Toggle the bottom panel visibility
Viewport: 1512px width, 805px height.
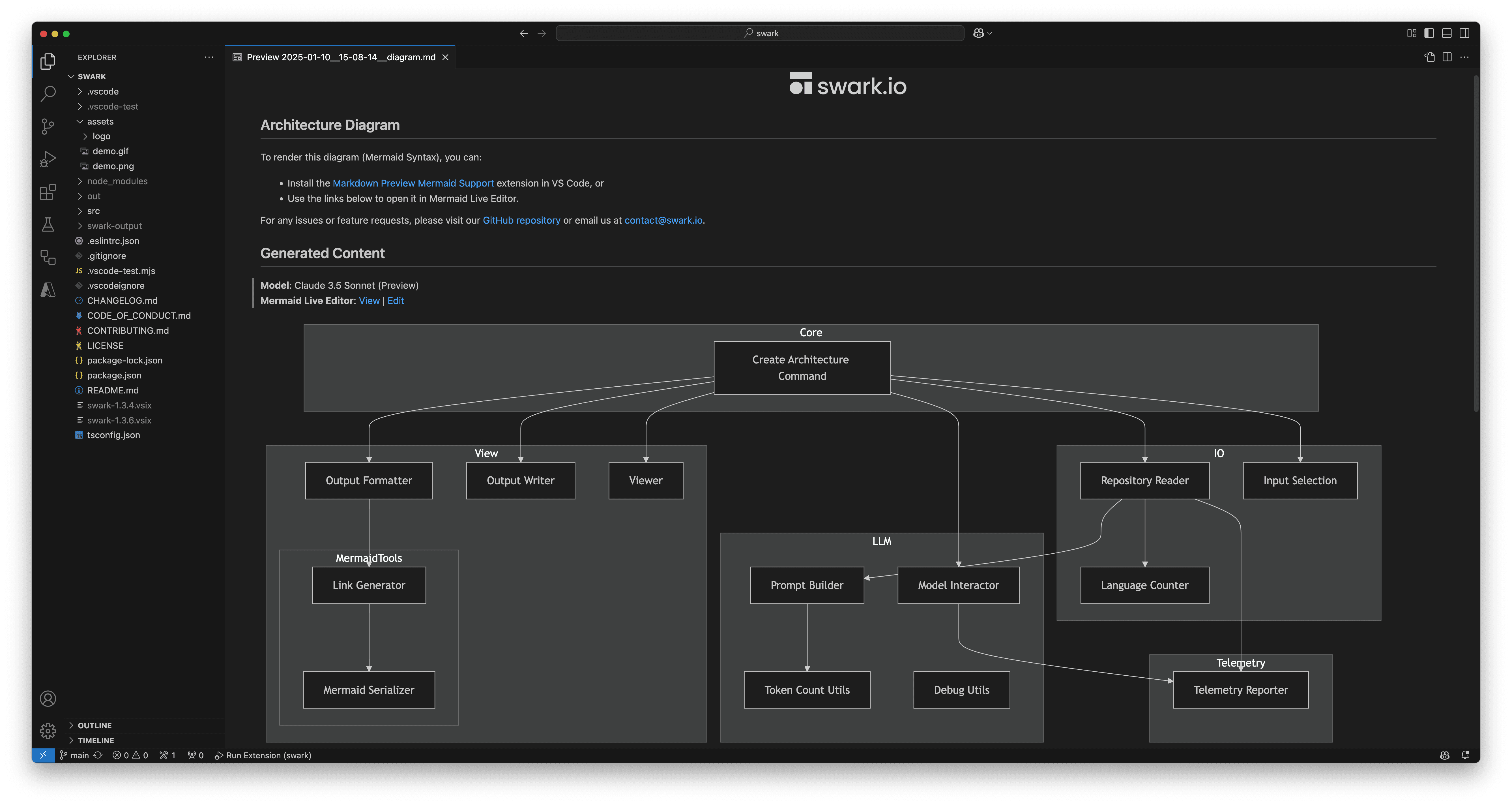(x=1447, y=33)
